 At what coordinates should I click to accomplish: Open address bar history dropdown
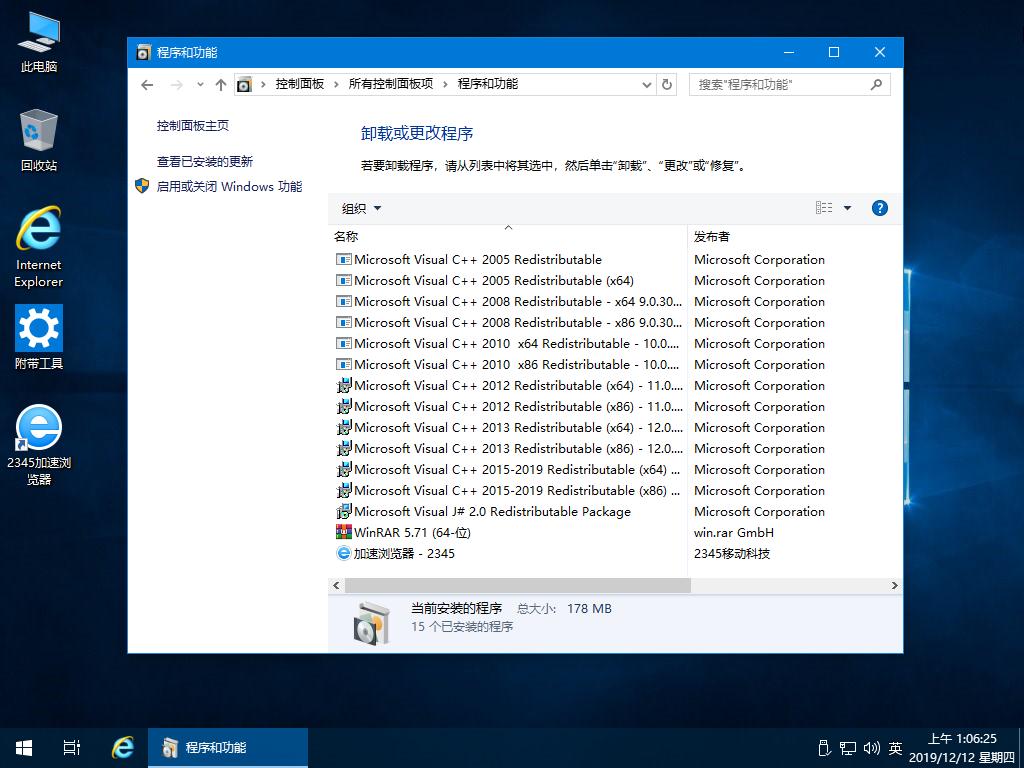pos(647,84)
